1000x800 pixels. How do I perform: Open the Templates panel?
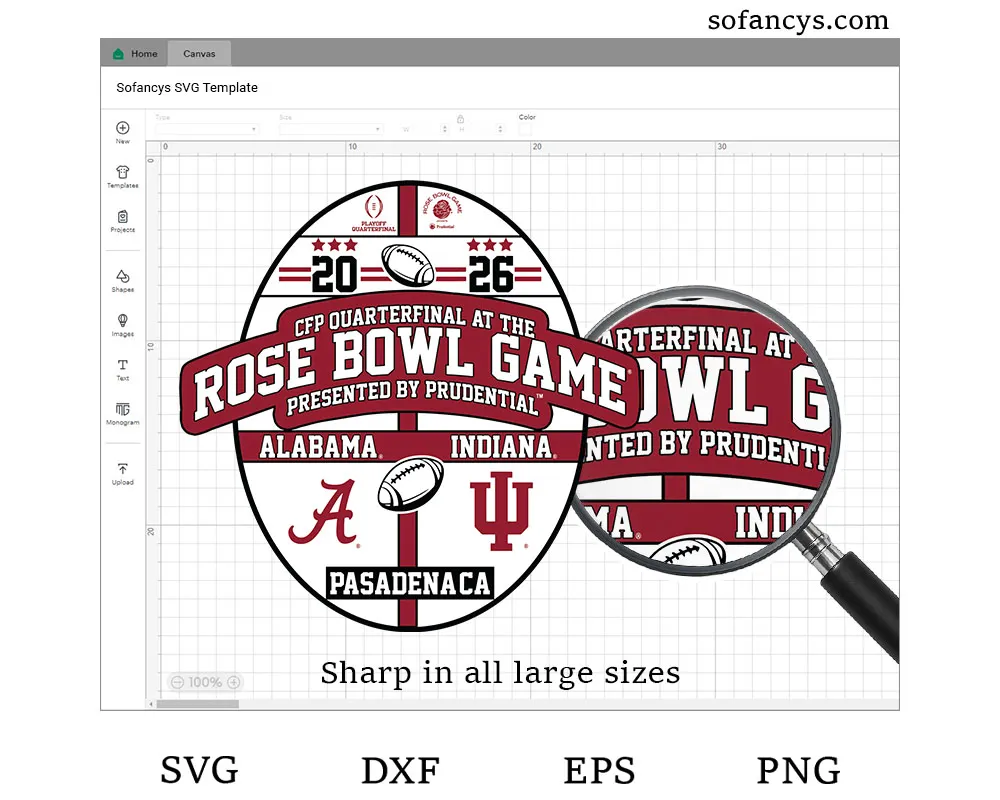tap(122, 172)
